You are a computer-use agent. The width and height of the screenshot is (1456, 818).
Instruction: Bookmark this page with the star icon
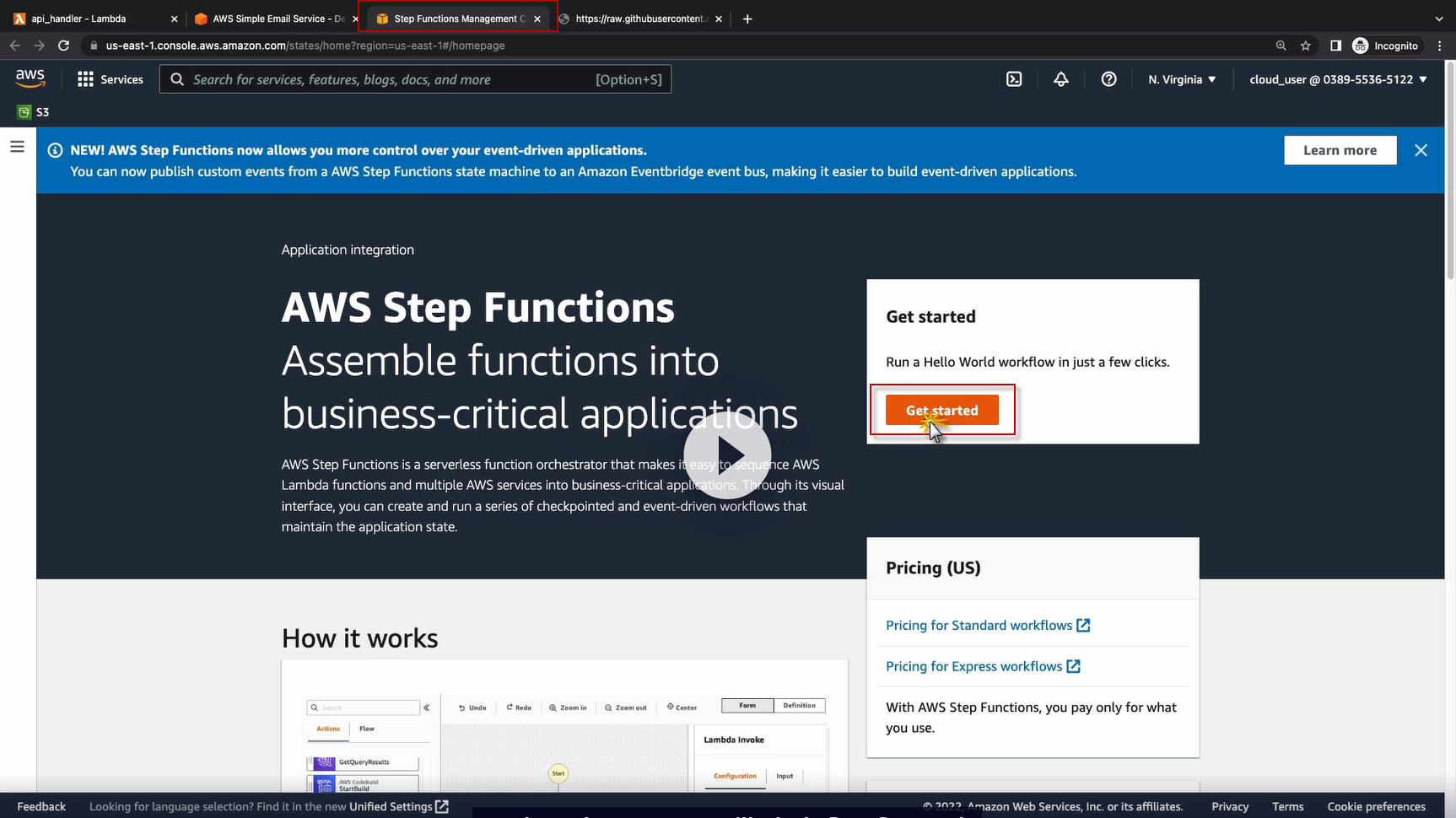pos(1306,46)
